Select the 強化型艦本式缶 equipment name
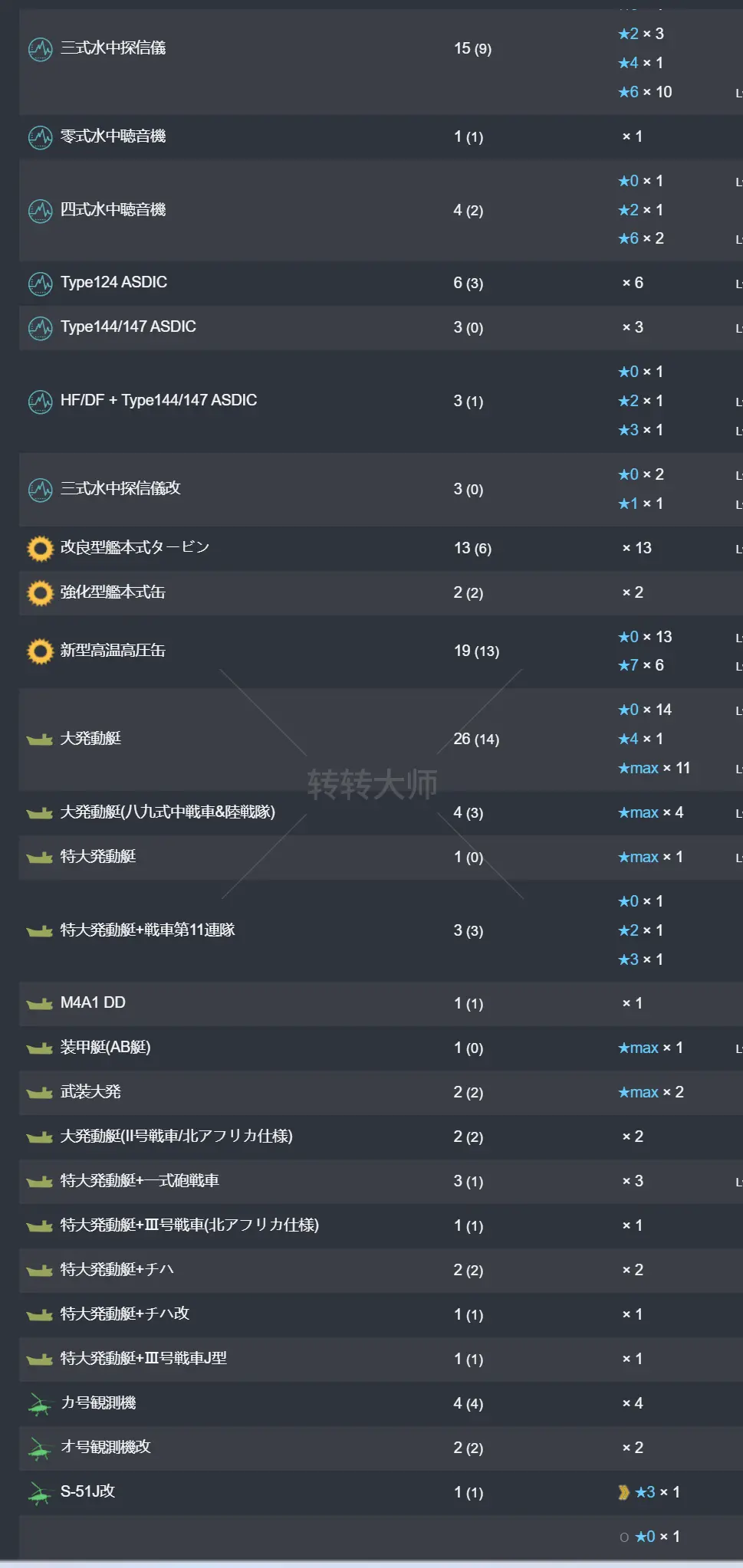The width and height of the screenshot is (743, 1568). [x=113, y=592]
